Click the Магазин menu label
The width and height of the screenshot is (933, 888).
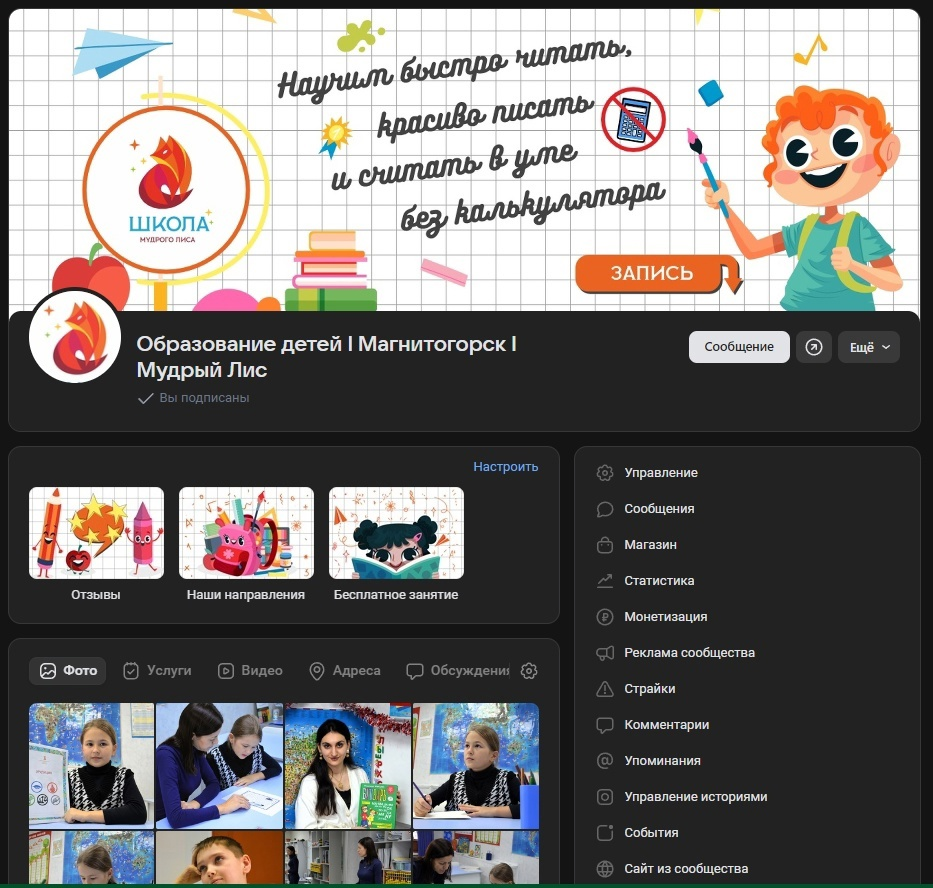tap(650, 545)
